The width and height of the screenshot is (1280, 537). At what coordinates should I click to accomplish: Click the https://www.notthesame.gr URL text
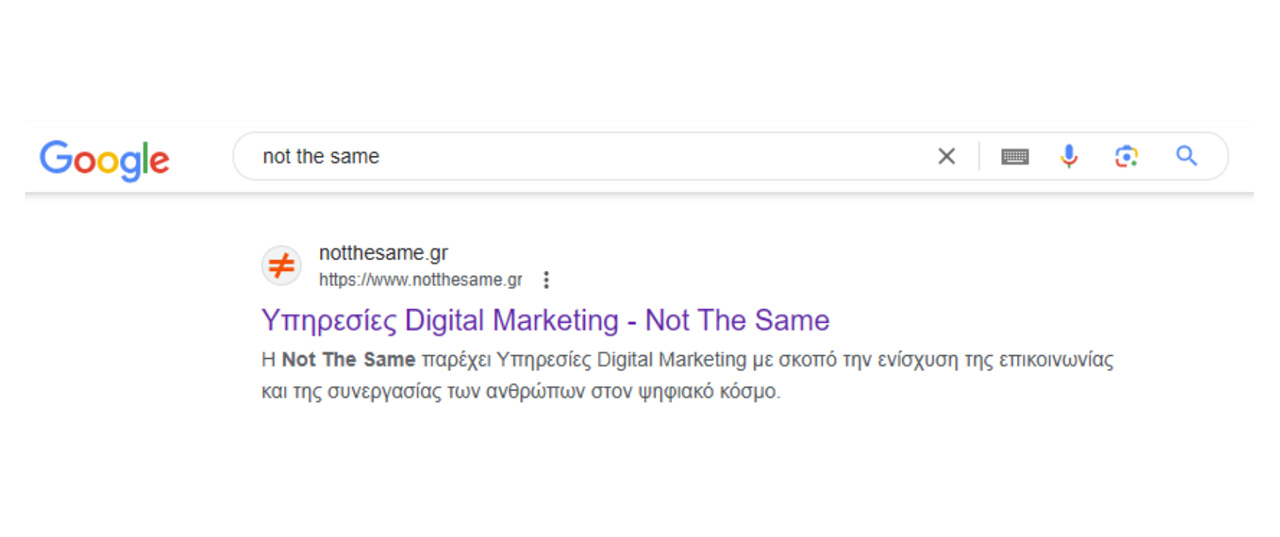pos(421,280)
